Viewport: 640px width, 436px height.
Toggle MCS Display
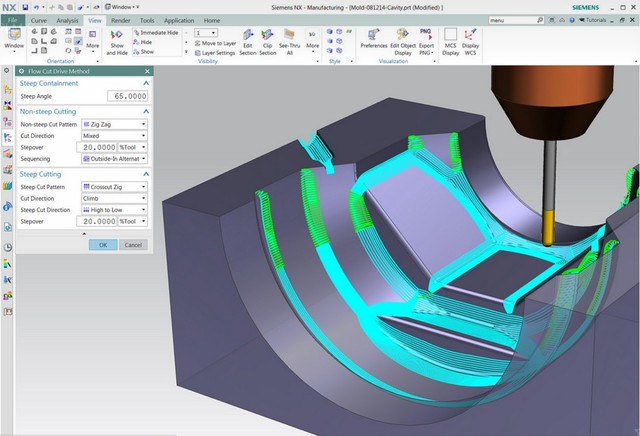pyautogui.click(x=450, y=42)
